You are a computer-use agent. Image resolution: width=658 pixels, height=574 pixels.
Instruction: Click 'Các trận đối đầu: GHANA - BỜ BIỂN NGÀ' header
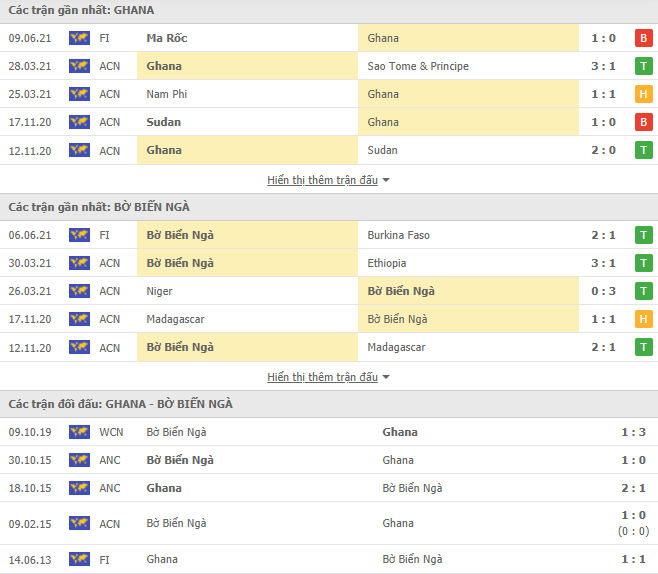click(x=120, y=403)
